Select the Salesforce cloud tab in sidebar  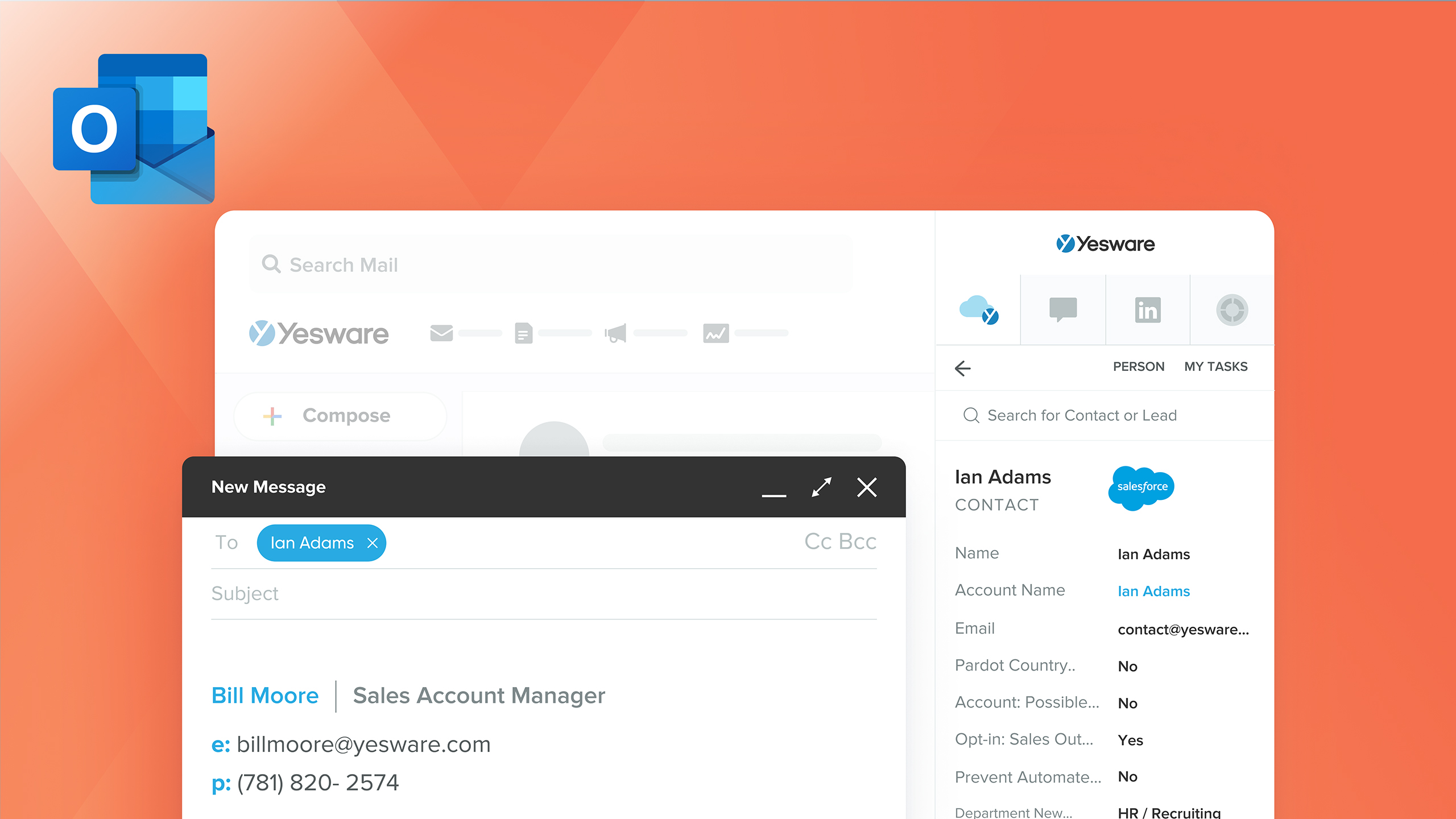click(x=978, y=310)
